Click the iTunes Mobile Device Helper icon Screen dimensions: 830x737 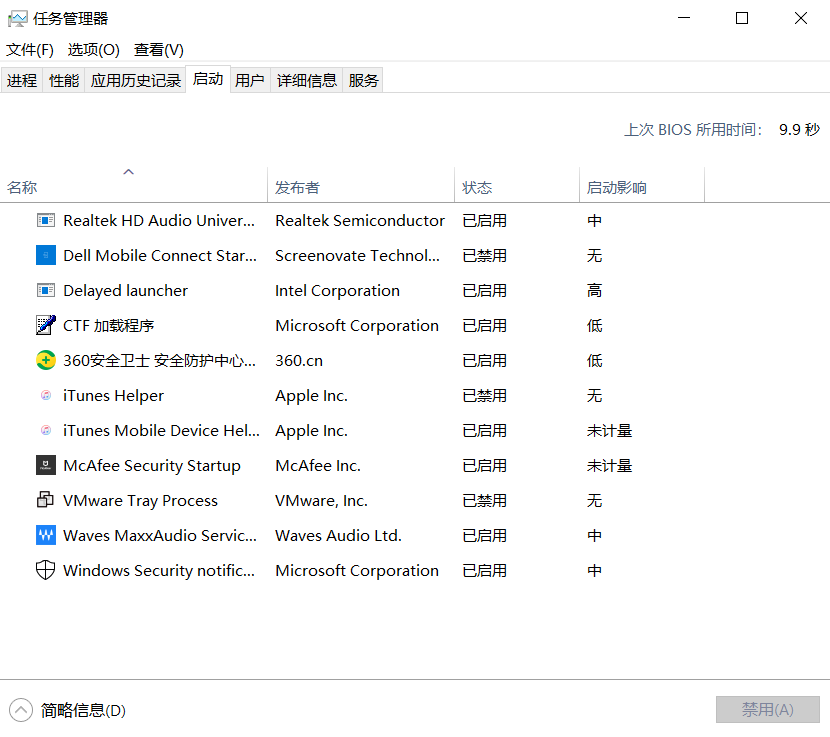(x=46, y=430)
